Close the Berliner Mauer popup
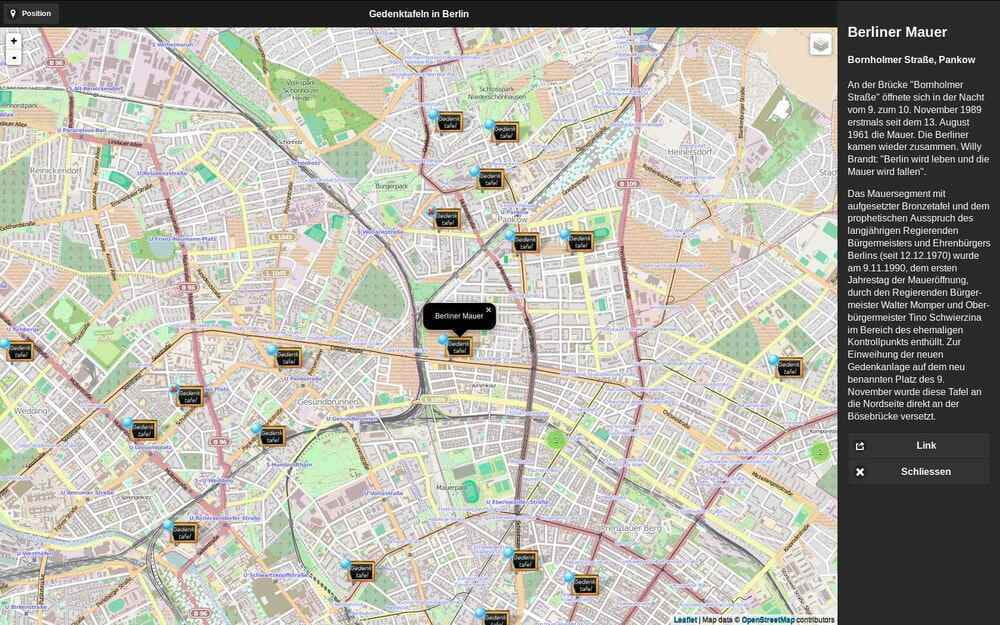 [488, 310]
